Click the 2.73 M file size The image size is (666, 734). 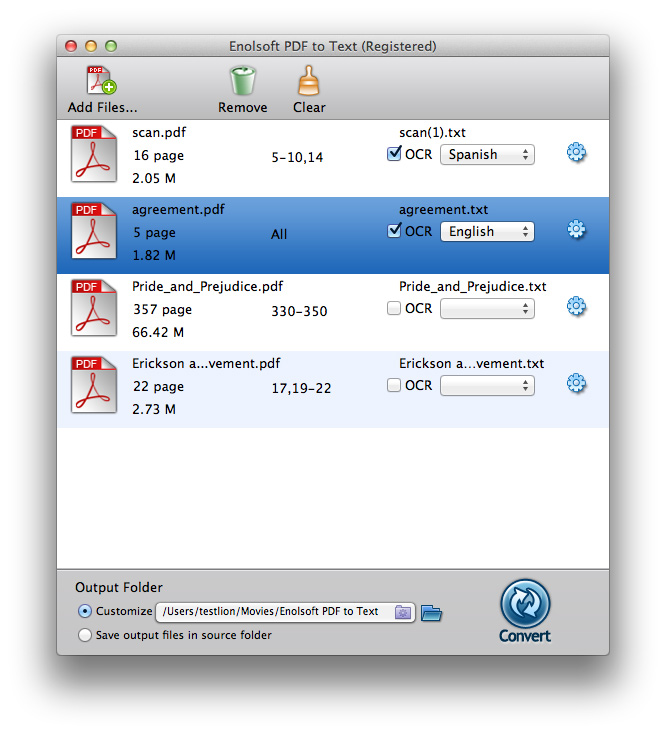154,410
